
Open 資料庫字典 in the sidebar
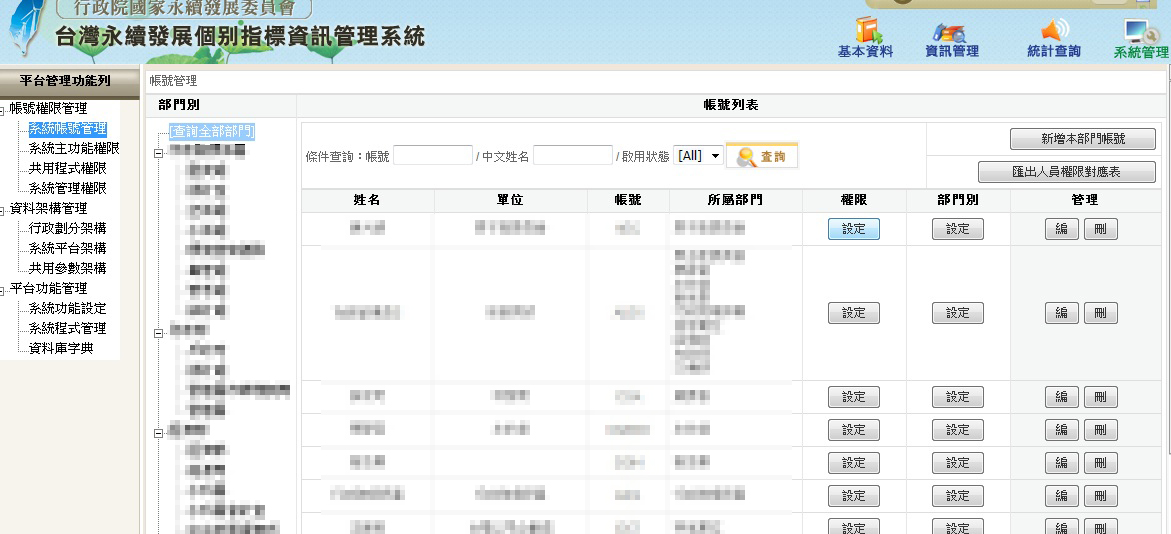coord(60,348)
